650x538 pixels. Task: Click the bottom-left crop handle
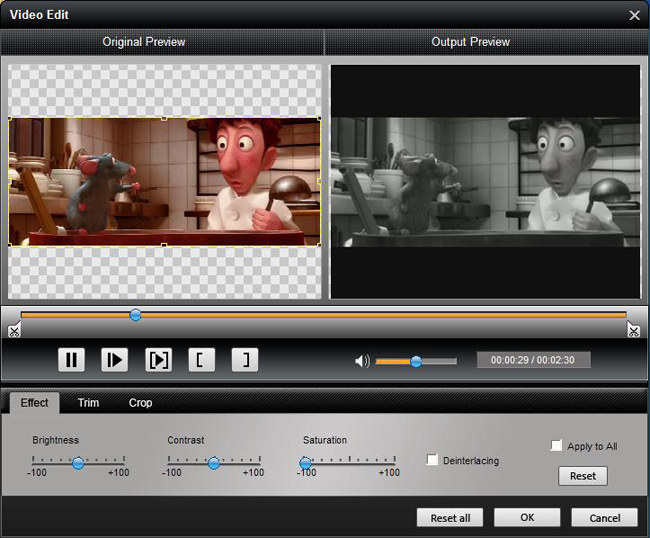pos(10,245)
